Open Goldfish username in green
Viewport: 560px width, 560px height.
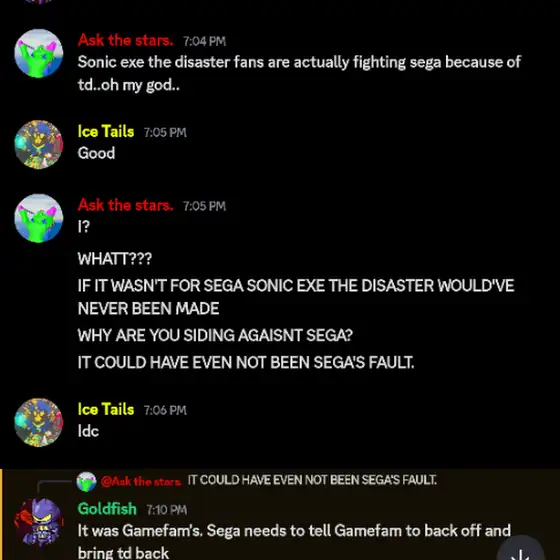107,509
